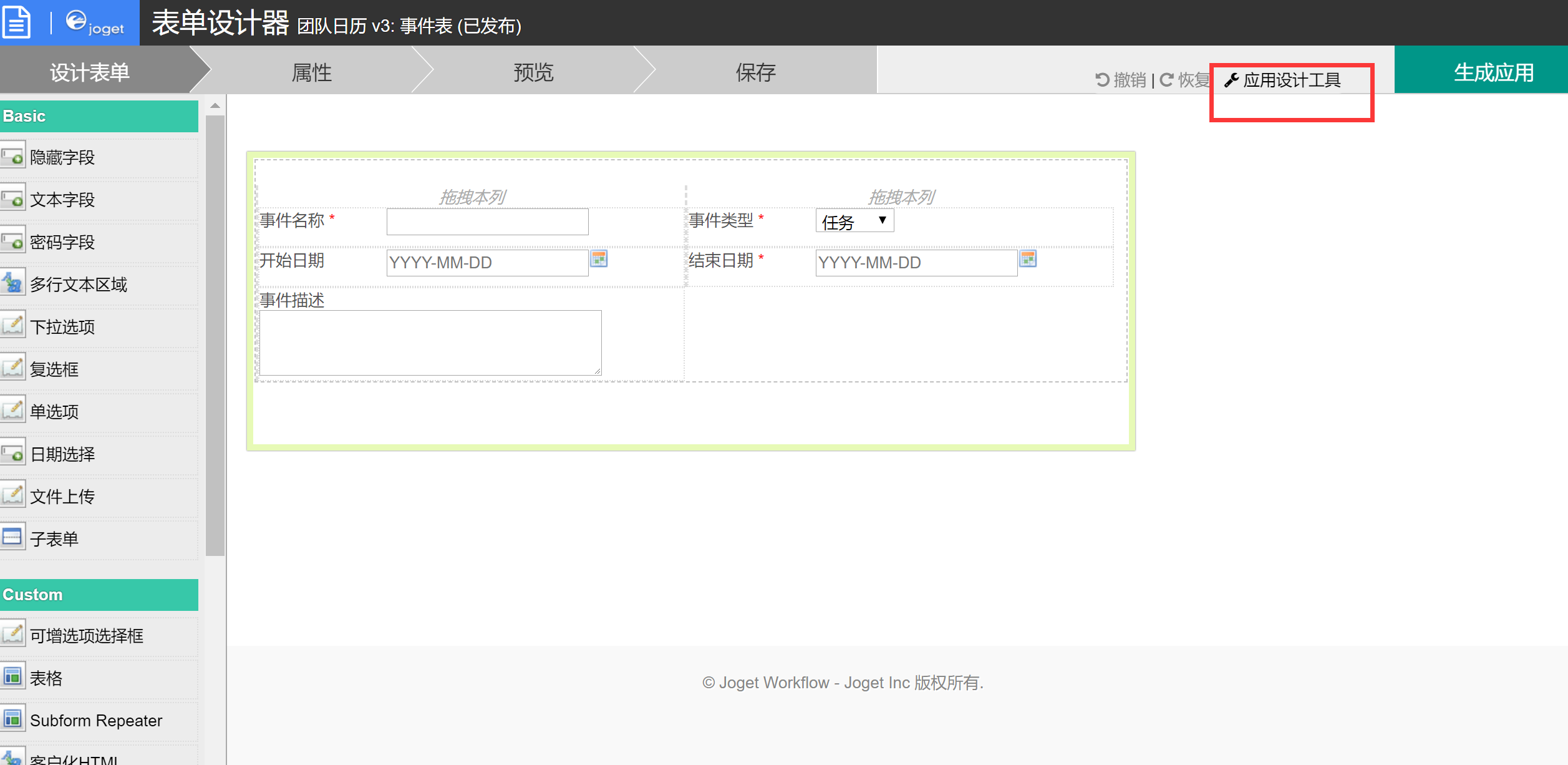Collapse the Basic palette section
Image resolution: width=1568 pixels, height=765 pixels.
point(99,116)
